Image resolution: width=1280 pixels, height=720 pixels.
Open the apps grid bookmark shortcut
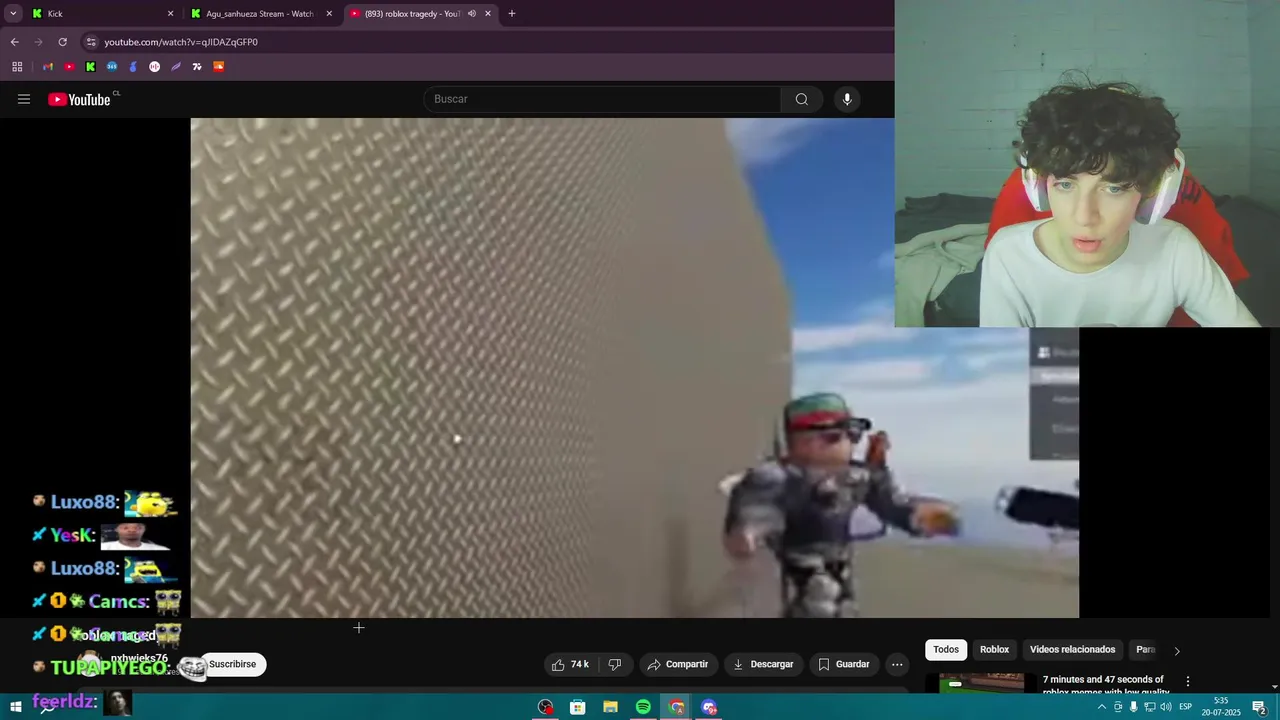click(x=17, y=67)
